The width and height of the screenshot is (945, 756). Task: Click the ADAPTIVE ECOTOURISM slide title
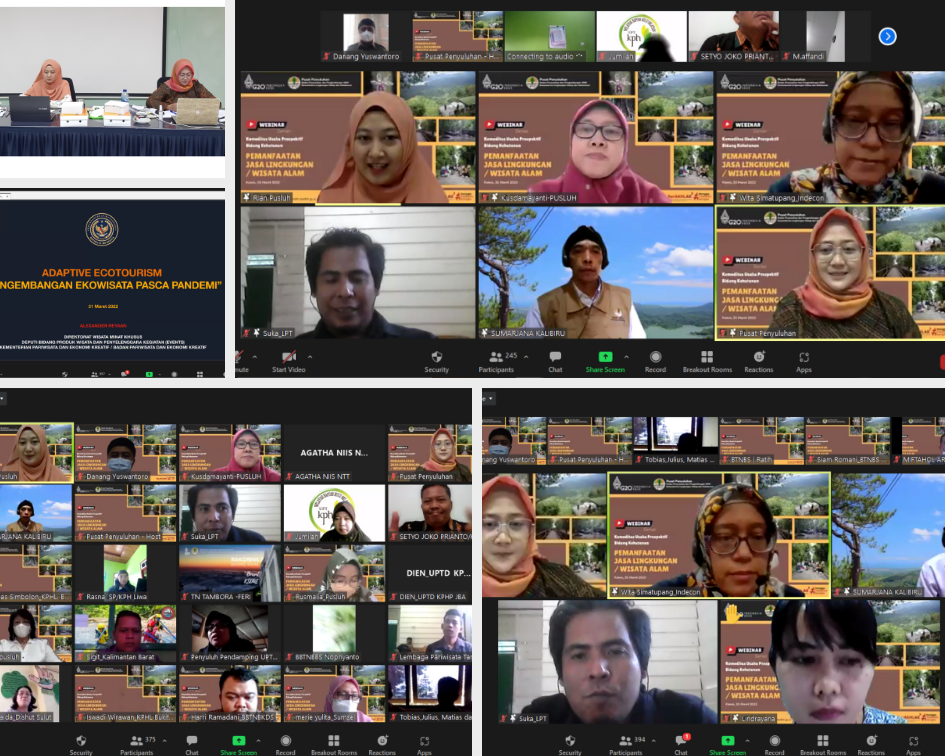pyautogui.click(x=101, y=272)
